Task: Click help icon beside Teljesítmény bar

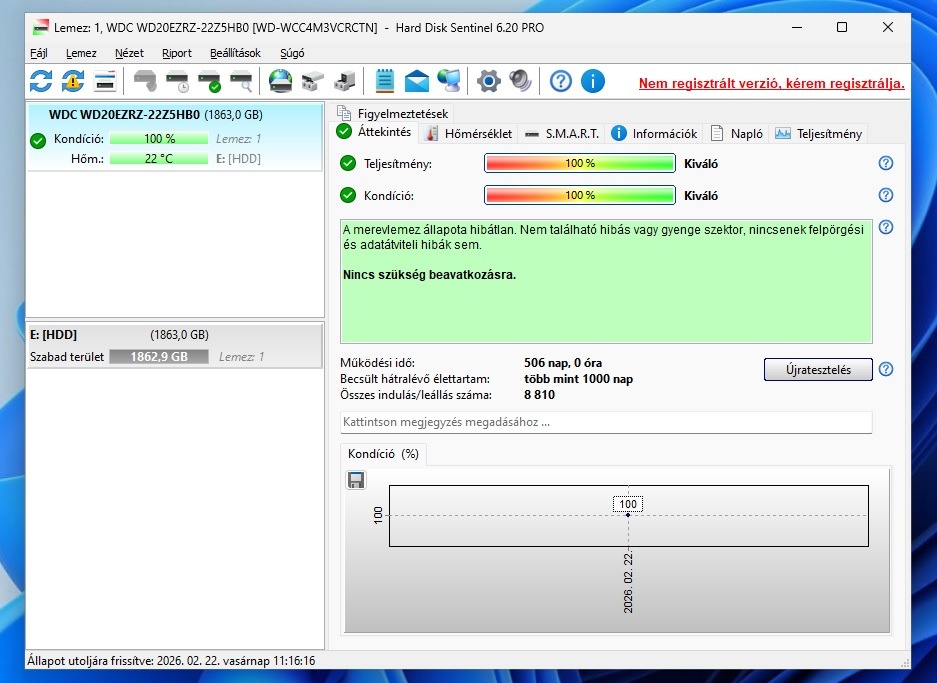Action: (x=886, y=163)
